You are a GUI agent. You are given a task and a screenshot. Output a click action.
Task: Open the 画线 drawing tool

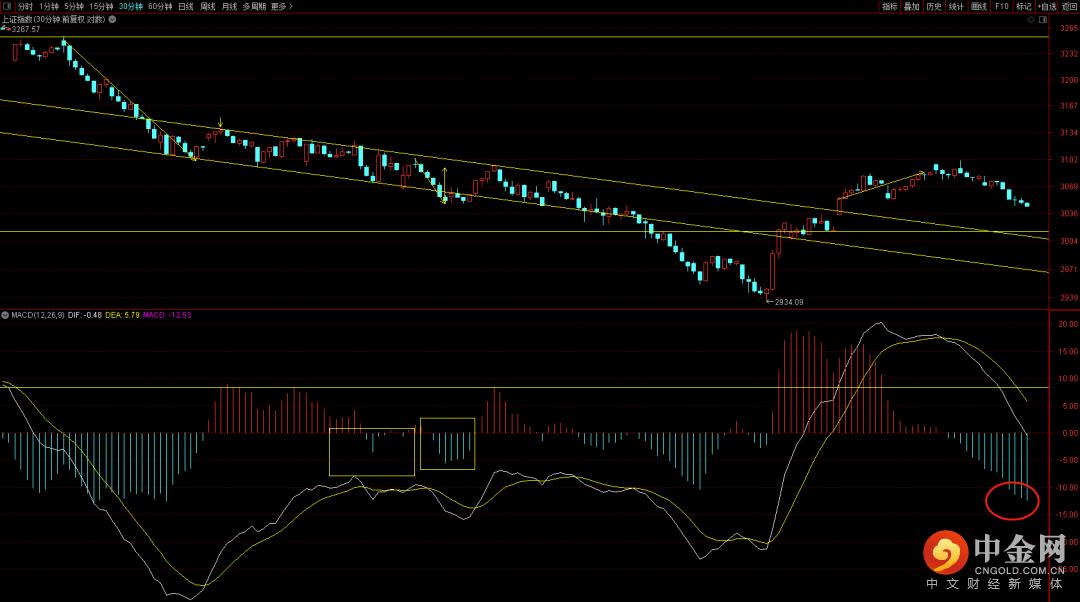point(979,6)
